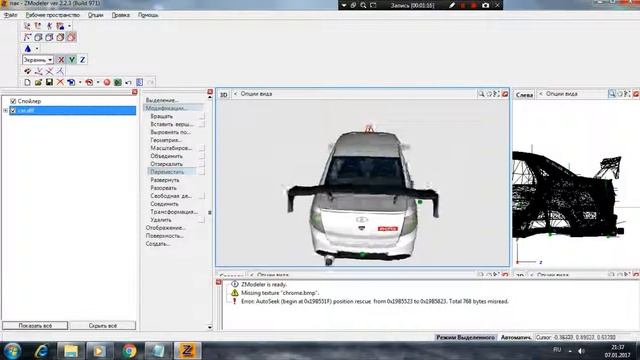Image resolution: width=640 pixels, height=360 pixels.
Task: Expand the Выделение... command group
Action: [162, 100]
